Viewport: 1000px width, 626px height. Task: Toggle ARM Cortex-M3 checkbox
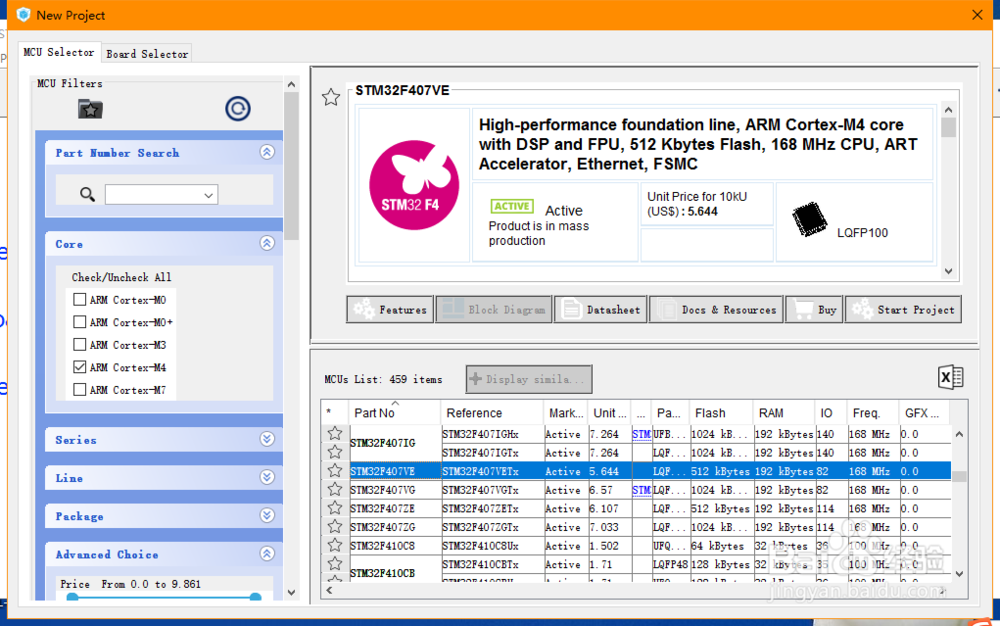tap(80, 345)
